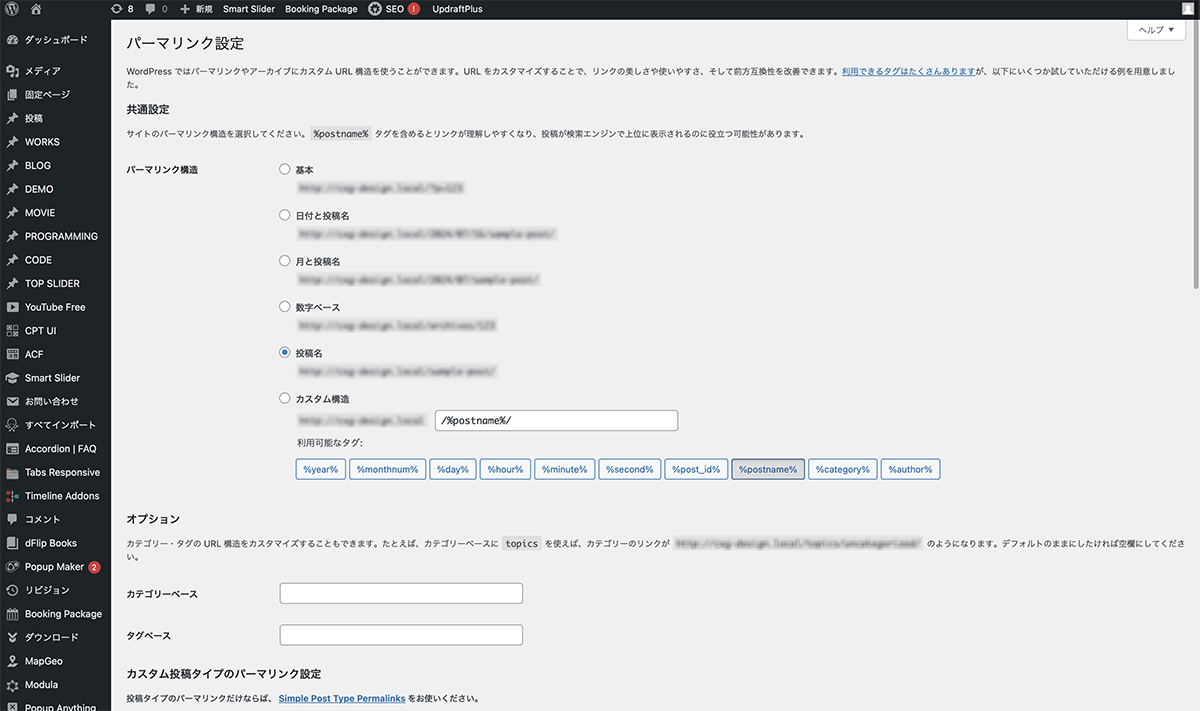Select the カスタム構造 radio button

point(285,398)
